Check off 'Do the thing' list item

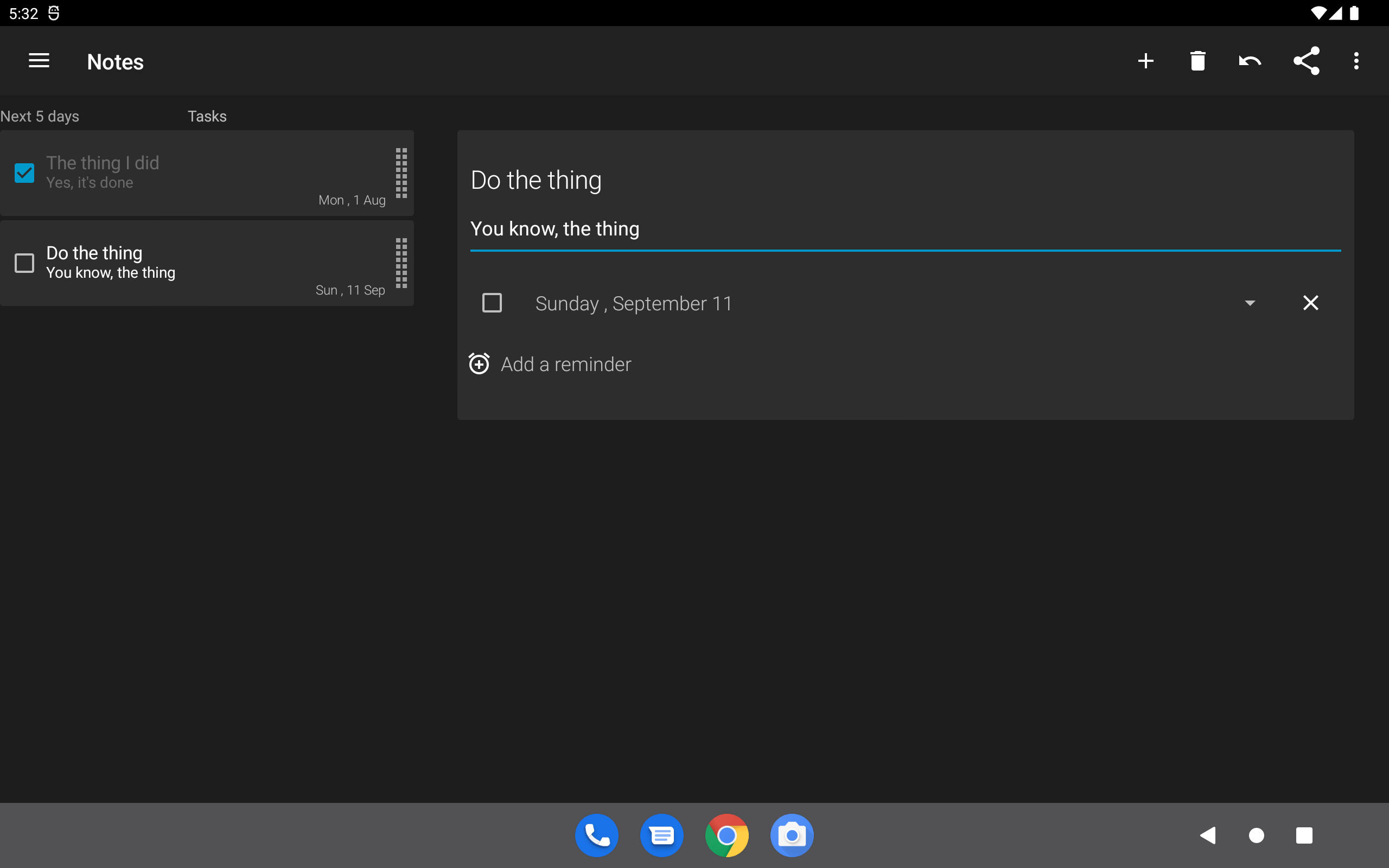pos(24,263)
